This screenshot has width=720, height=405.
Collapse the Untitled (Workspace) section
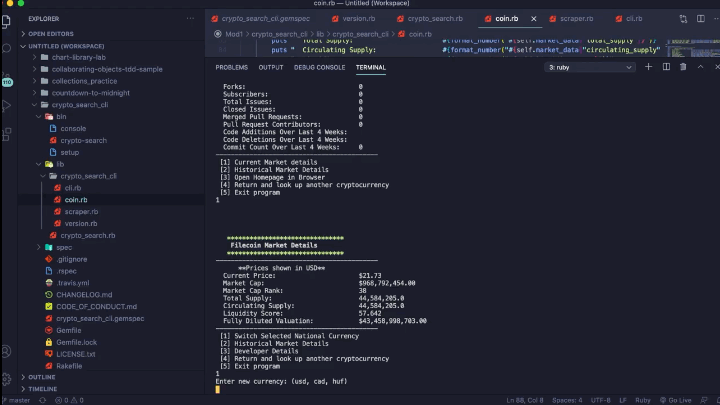point(66,46)
